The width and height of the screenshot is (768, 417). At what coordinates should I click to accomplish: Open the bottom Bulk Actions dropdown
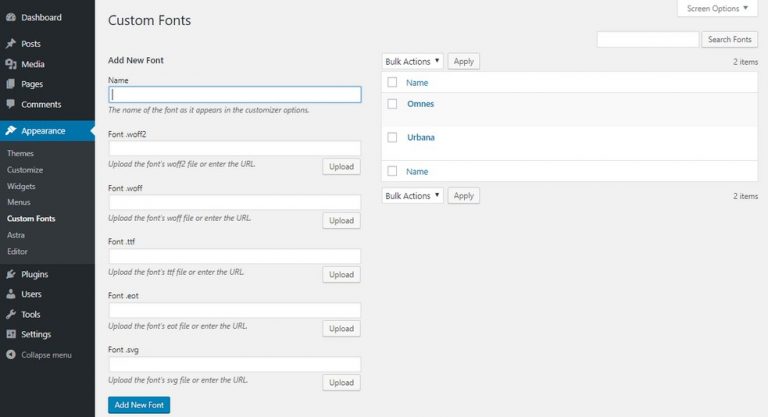(412, 196)
